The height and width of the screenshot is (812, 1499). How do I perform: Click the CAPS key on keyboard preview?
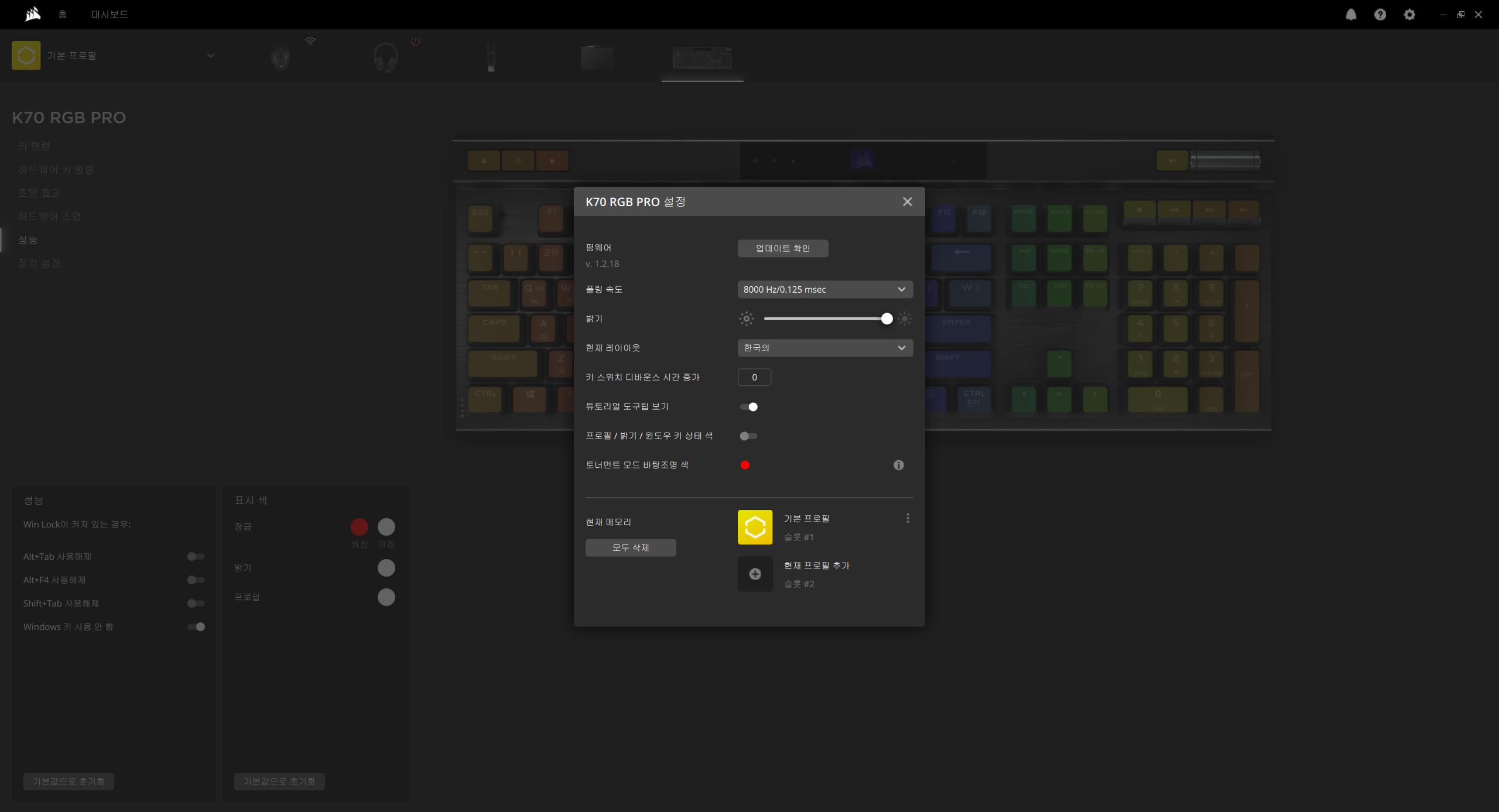[x=494, y=328]
